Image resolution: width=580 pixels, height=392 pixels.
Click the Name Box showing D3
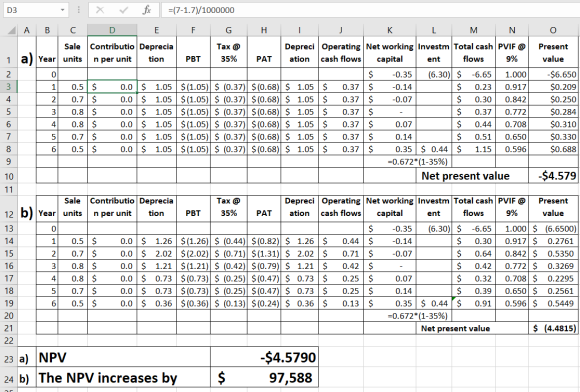click(36, 10)
